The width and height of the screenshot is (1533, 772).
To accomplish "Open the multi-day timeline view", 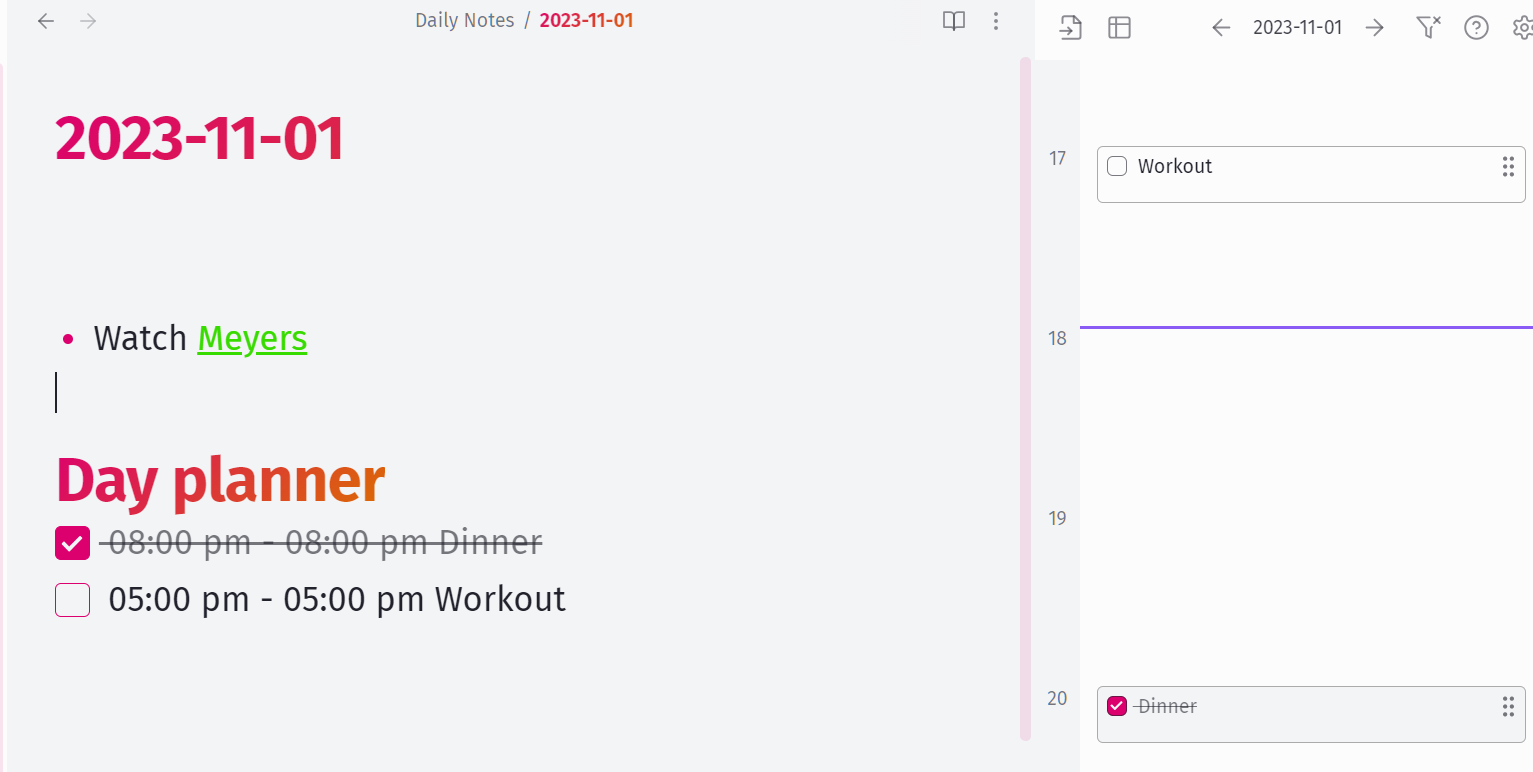I will click(x=1119, y=27).
